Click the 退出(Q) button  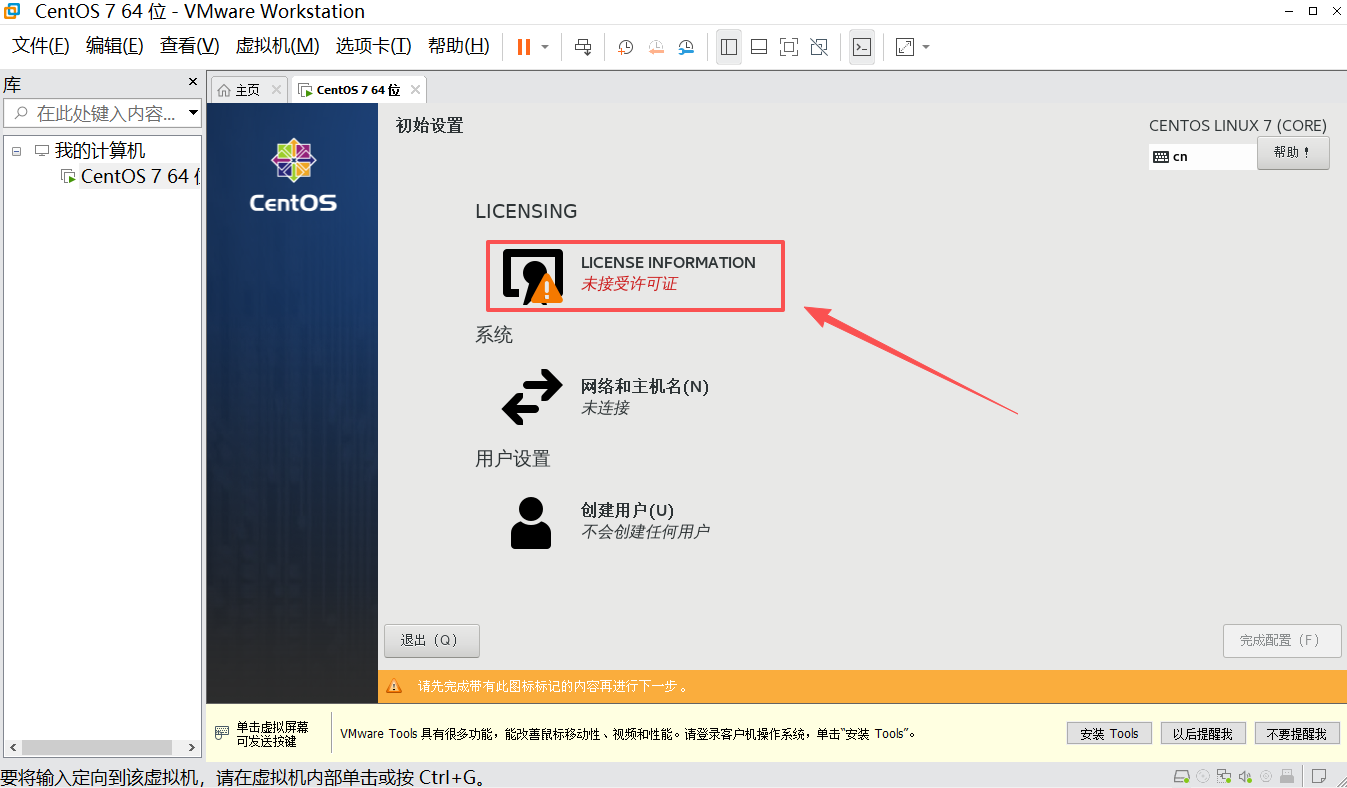tap(432, 641)
